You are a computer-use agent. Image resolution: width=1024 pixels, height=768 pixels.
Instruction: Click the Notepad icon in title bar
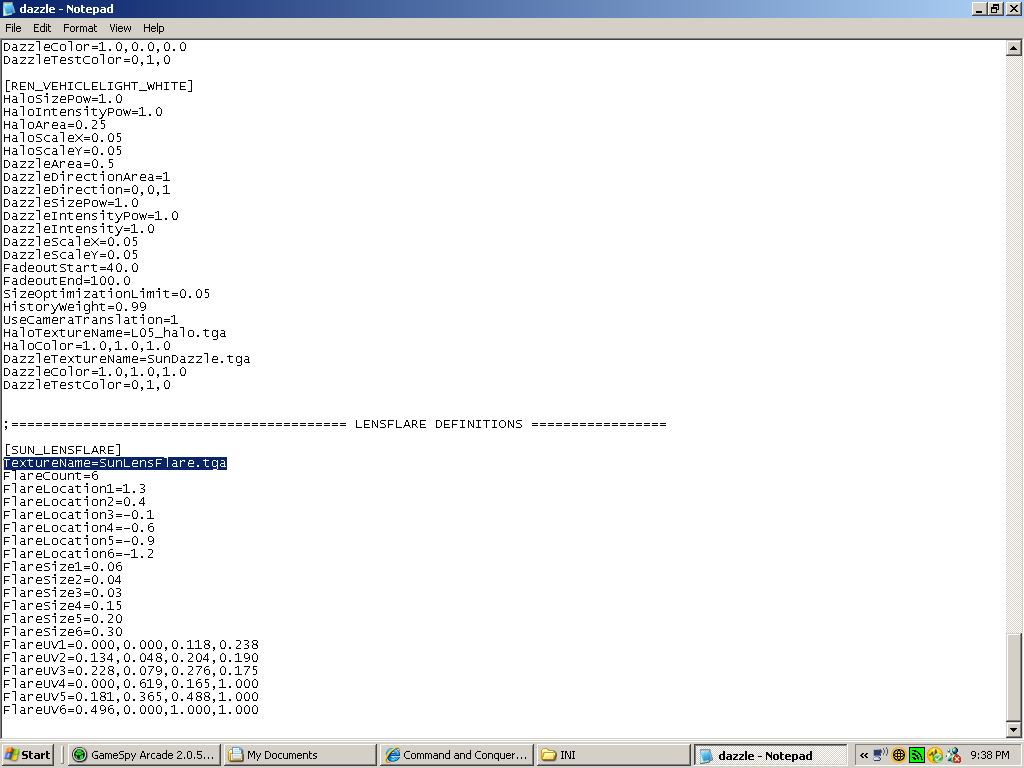coord(9,9)
